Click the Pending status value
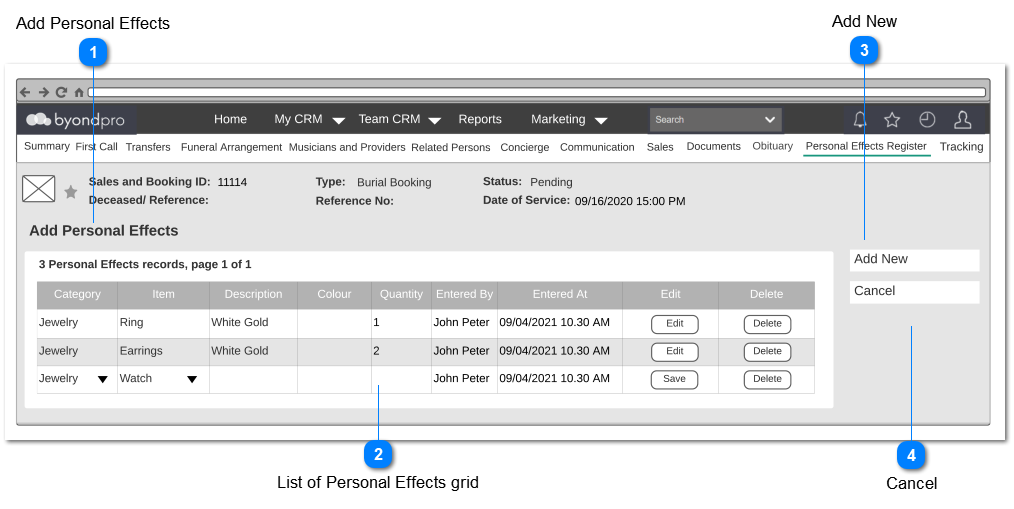This screenshot has height=509, width=1014. (x=551, y=183)
